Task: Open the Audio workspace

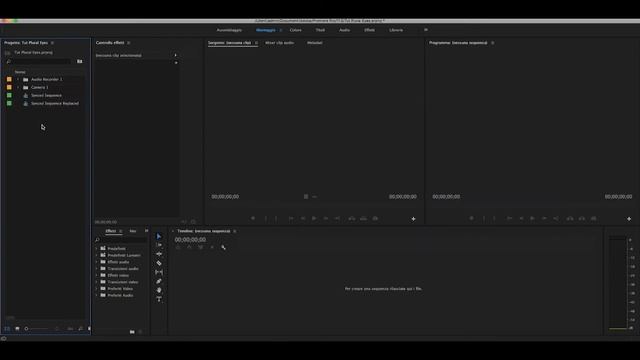Action: (344, 30)
